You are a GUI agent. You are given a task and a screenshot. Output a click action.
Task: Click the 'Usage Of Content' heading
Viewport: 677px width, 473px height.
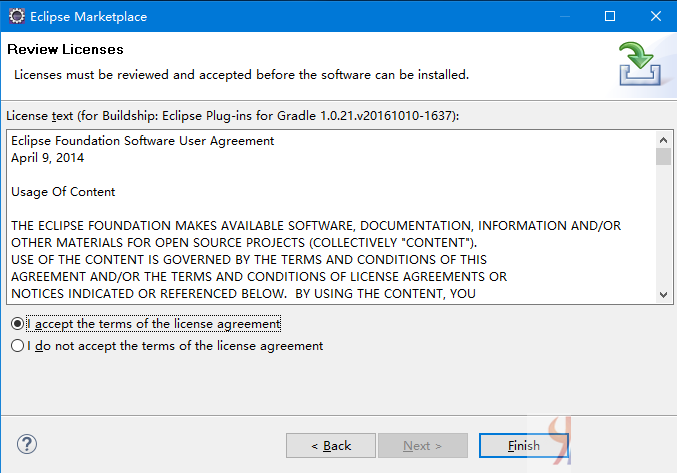click(x=63, y=192)
